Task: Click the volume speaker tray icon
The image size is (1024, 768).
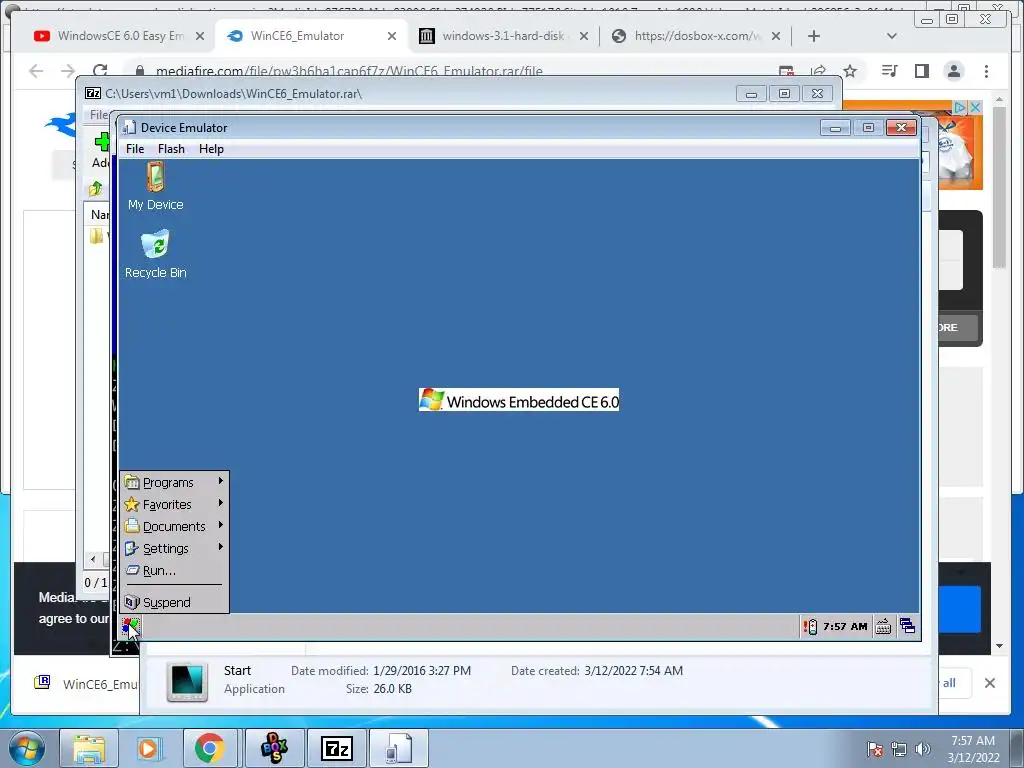Action: point(922,749)
